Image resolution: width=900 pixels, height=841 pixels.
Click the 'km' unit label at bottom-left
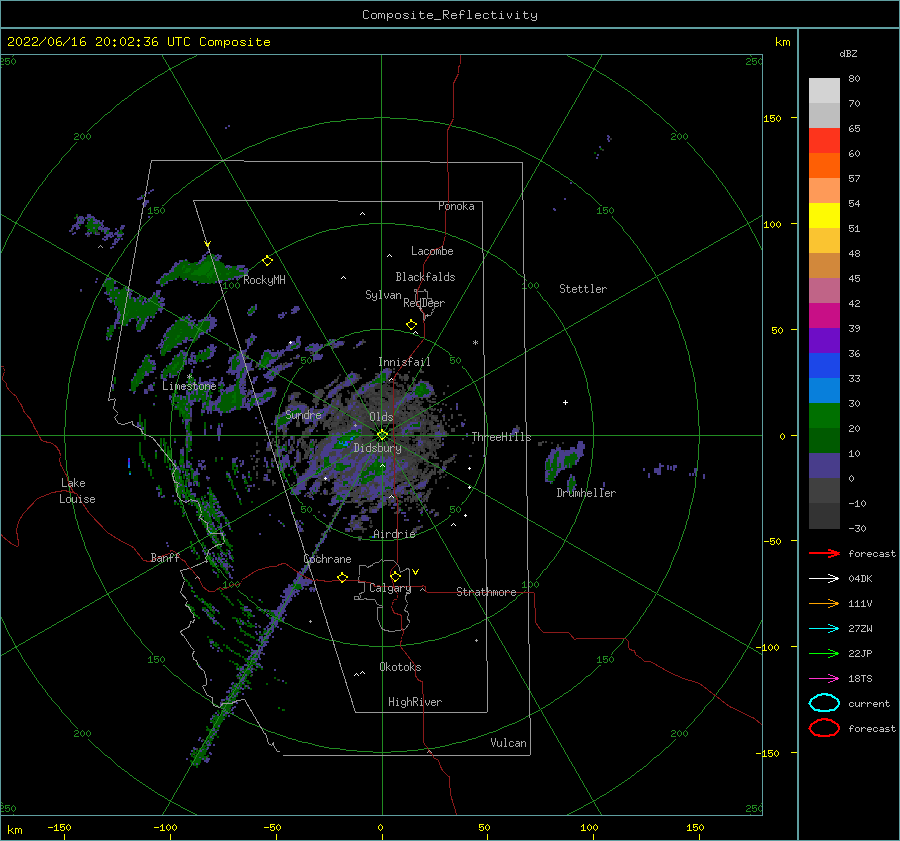pos(14,830)
